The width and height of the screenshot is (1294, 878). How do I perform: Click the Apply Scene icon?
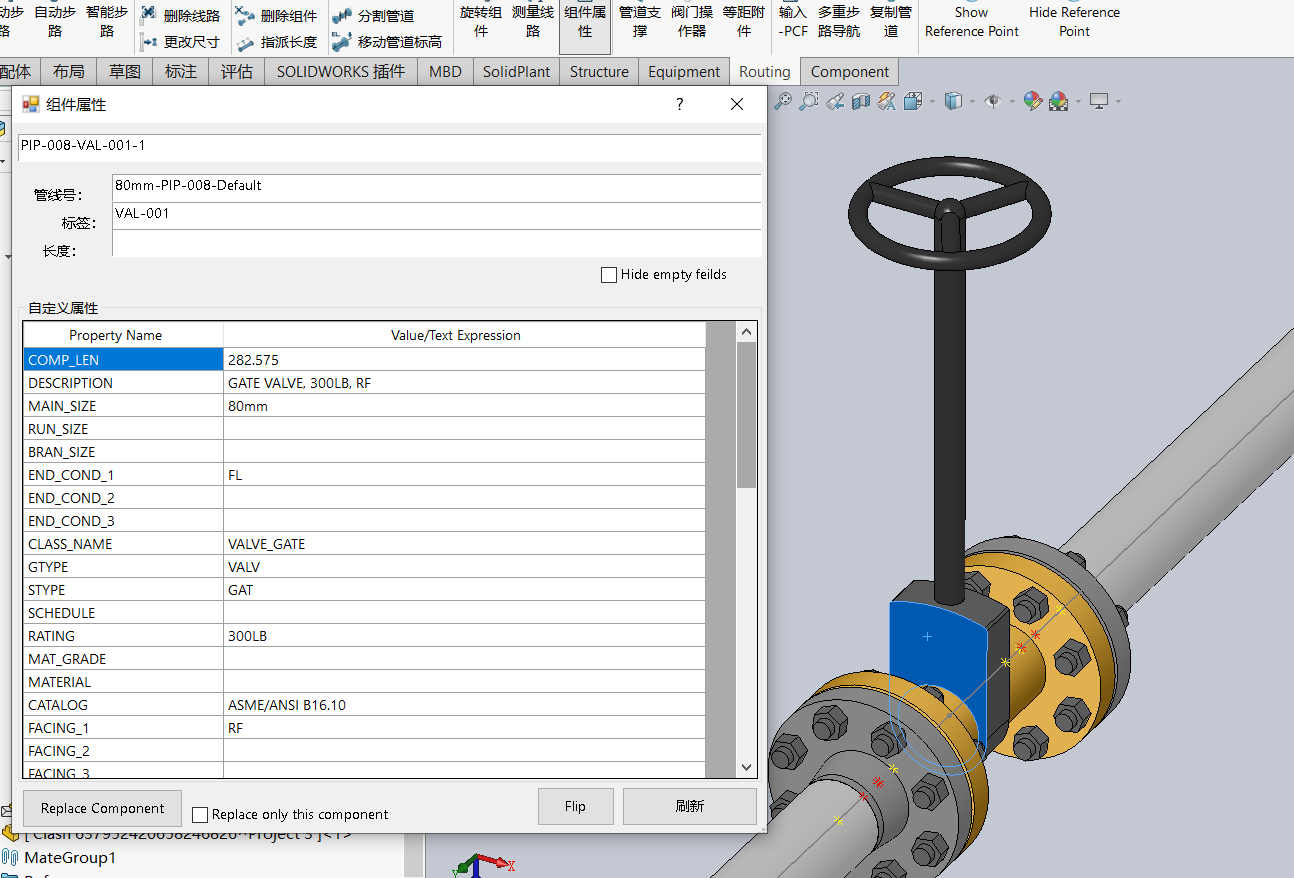pyautogui.click(x=1059, y=101)
